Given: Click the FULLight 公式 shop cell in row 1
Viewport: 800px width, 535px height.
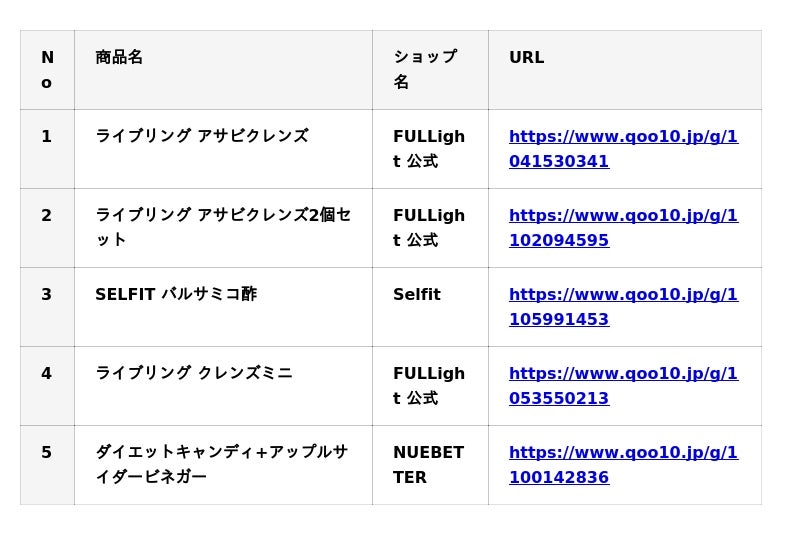Looking at the screenshot, I should (x=428, y=148).
